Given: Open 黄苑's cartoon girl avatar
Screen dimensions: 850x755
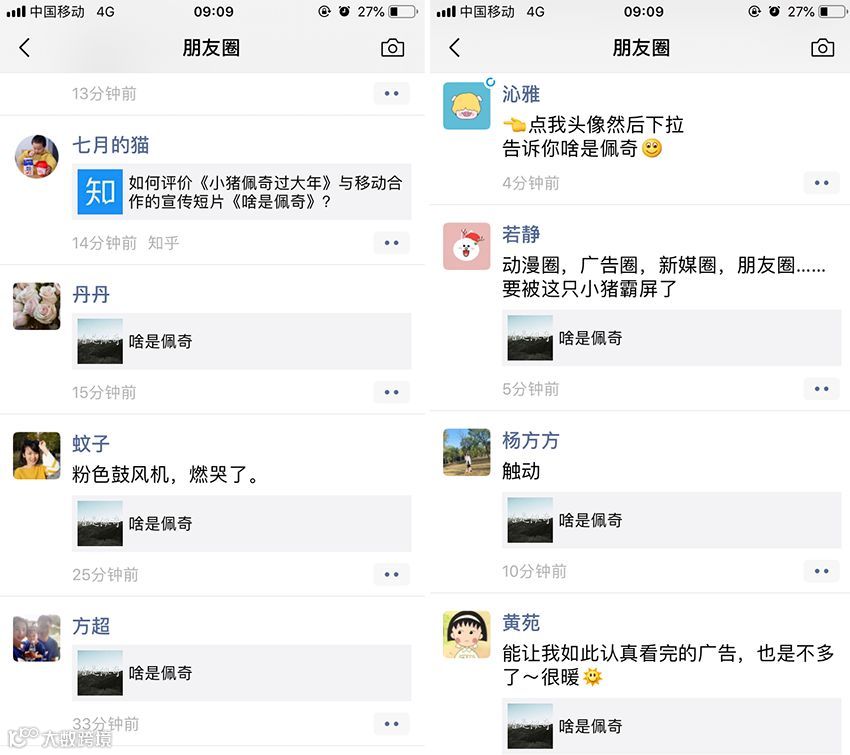Looking at the screenshot, I should [467, 634].
